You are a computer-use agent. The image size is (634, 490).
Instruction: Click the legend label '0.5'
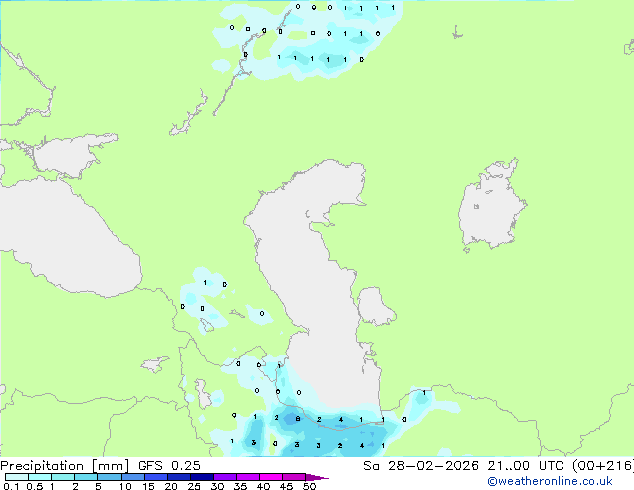[x=34, y=486]
